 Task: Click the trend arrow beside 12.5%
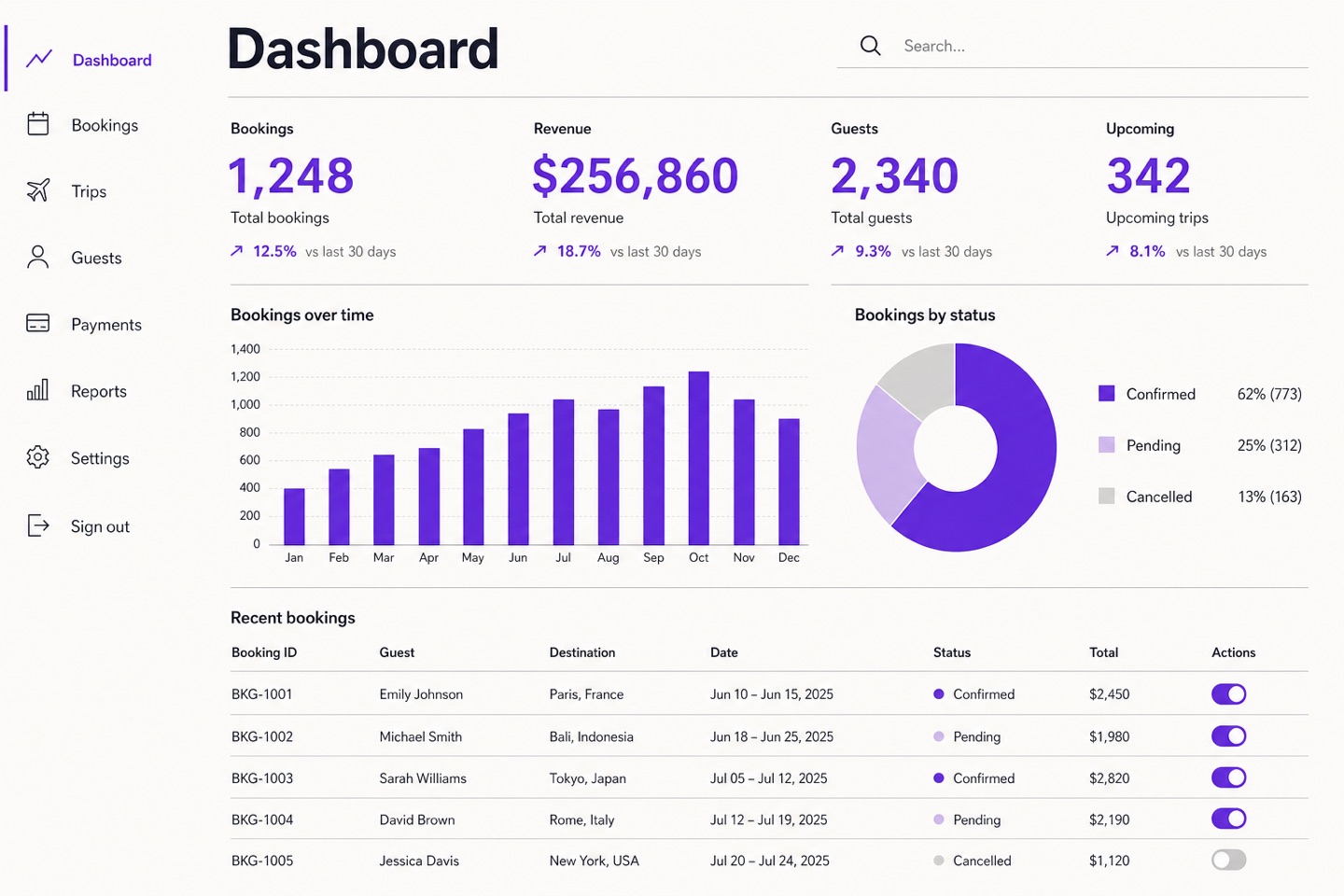(x=237, y=251)
